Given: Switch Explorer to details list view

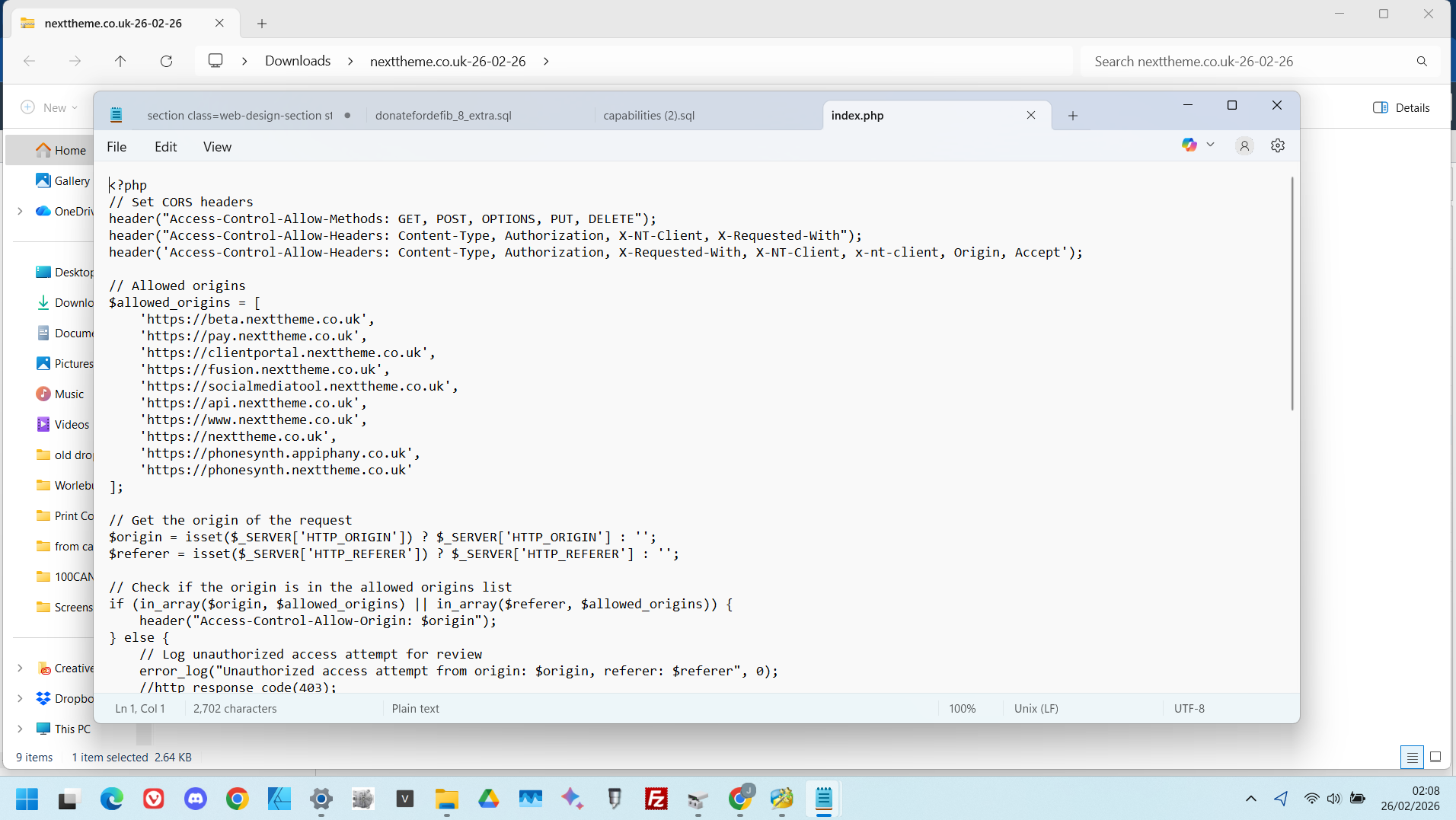Looking at the screenshot, I should (x=1412, y=757).
